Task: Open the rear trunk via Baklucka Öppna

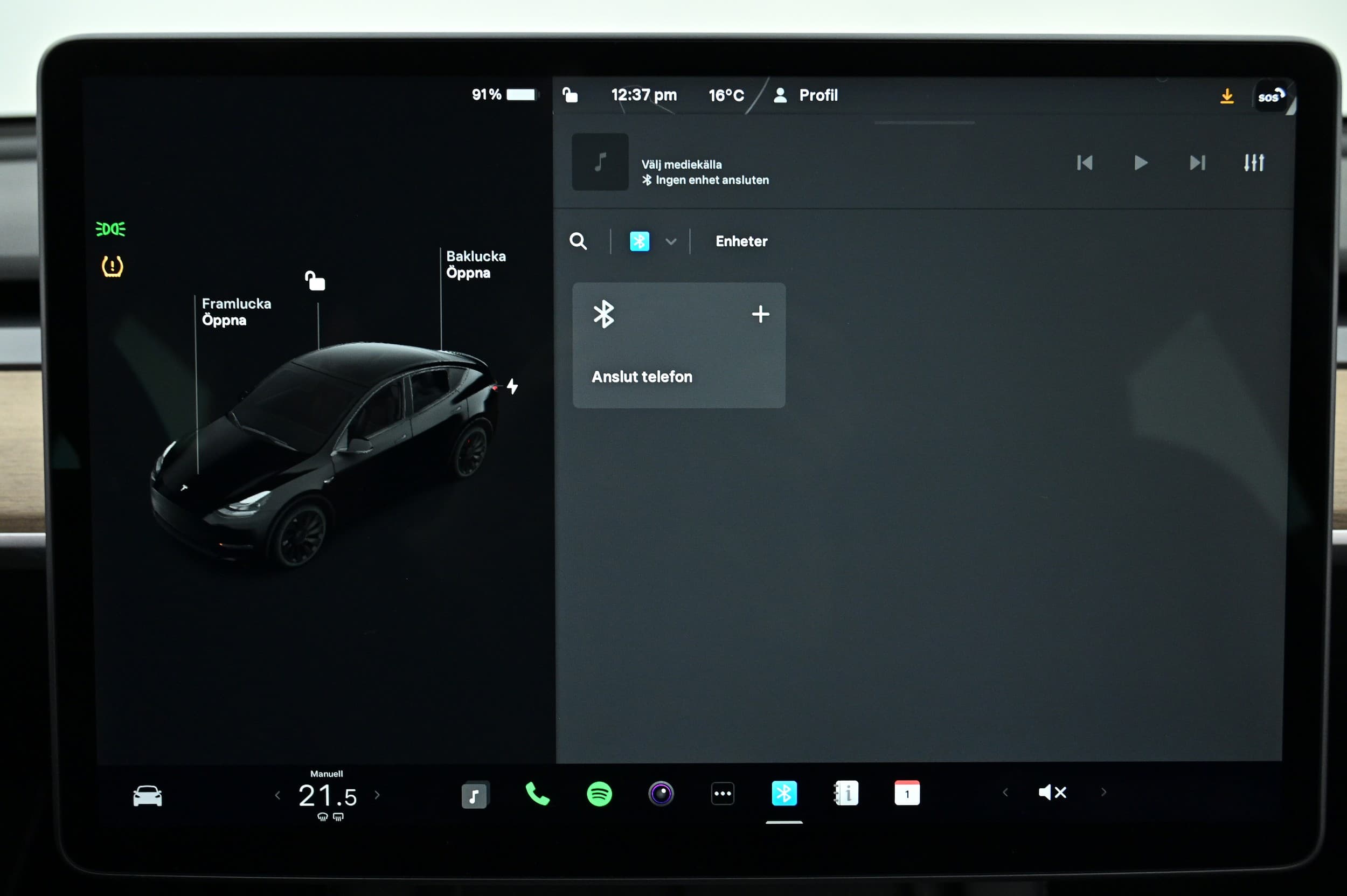Action: click(475, 264)
